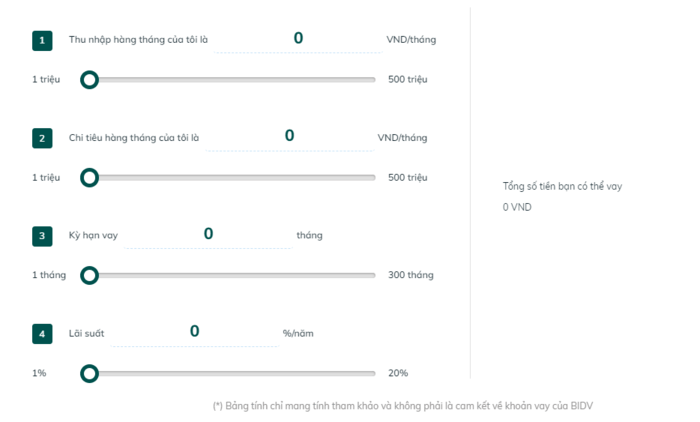Click the loan term slider handle
Viewport: 700px width, 422px height.
coord(89,275)
